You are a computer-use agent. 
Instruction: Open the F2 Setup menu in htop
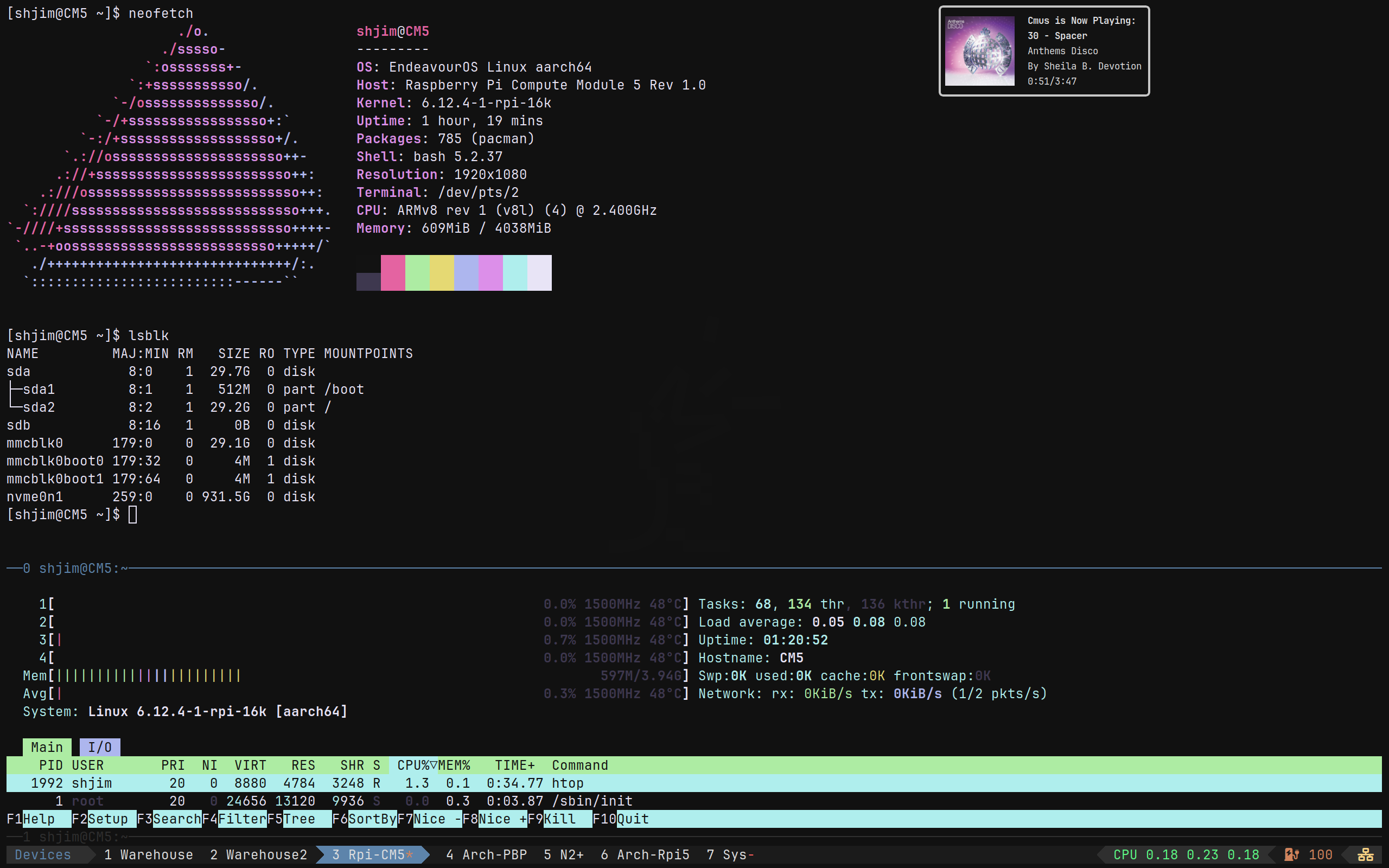click(x=104, y=819)
